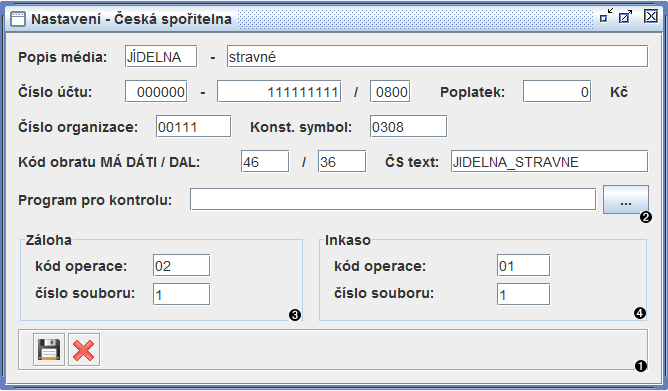668x391 pixels.
Task: Click the Poplatek label
Action: point(472,92)
